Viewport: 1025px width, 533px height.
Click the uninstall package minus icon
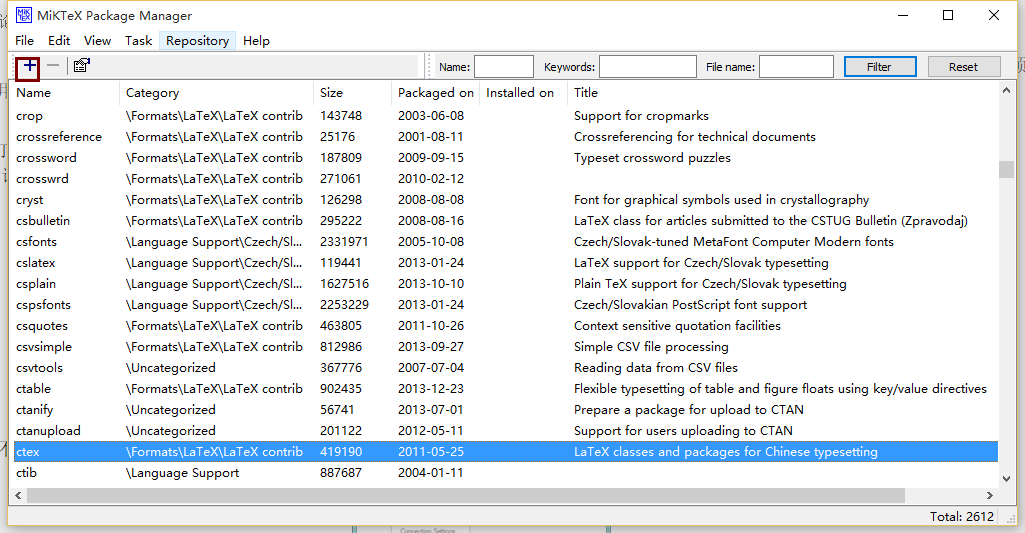(53, 65)
